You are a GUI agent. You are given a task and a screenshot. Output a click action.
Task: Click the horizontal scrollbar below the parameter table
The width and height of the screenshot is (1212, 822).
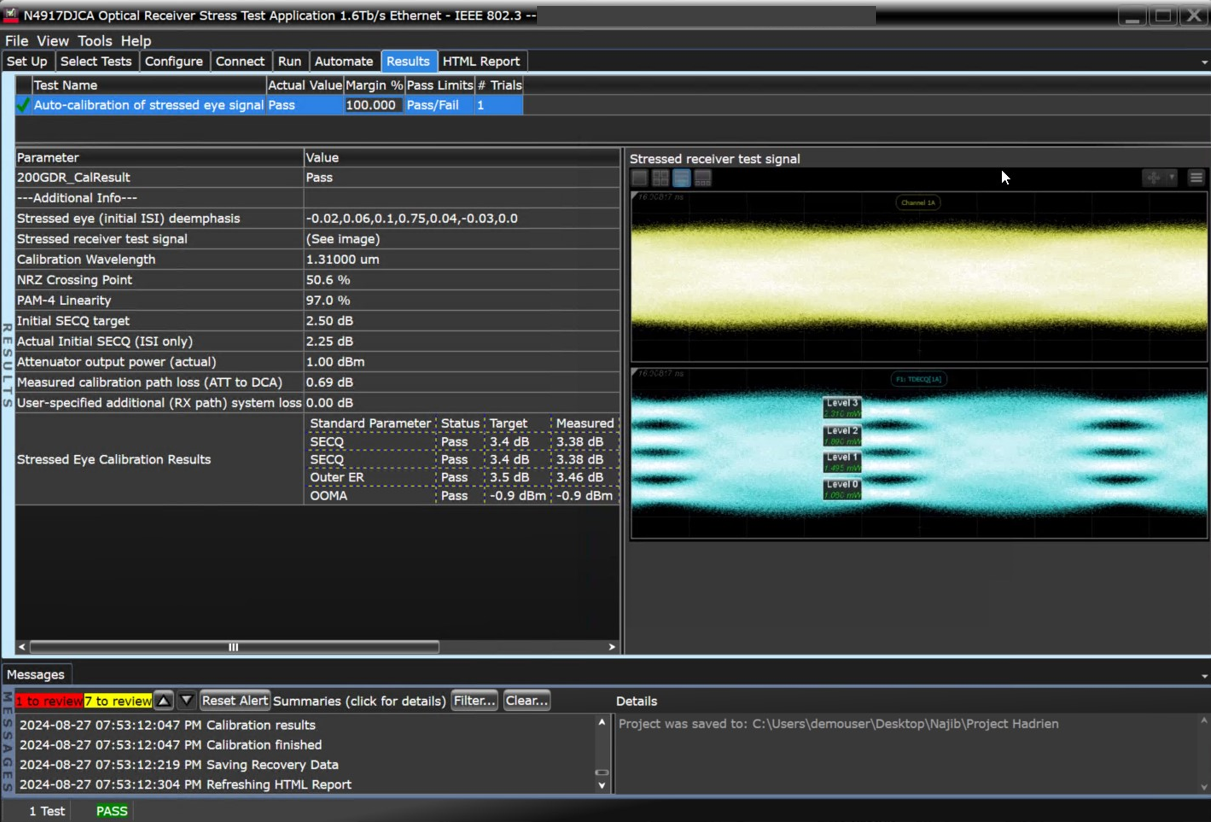pos(232,647)
